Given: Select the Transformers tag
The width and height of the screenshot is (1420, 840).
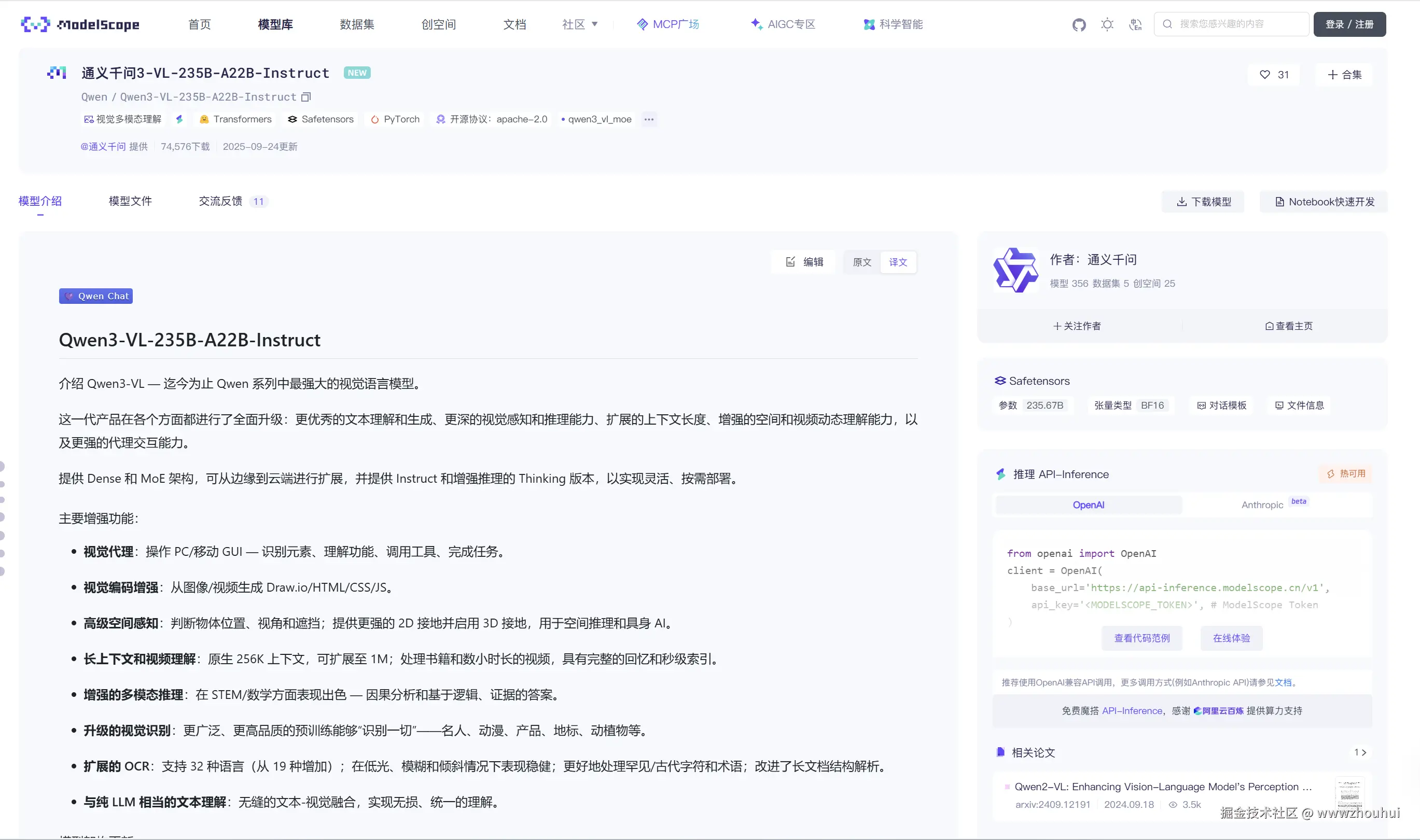Looking at the screenshot, I should [x=235, y=119].
